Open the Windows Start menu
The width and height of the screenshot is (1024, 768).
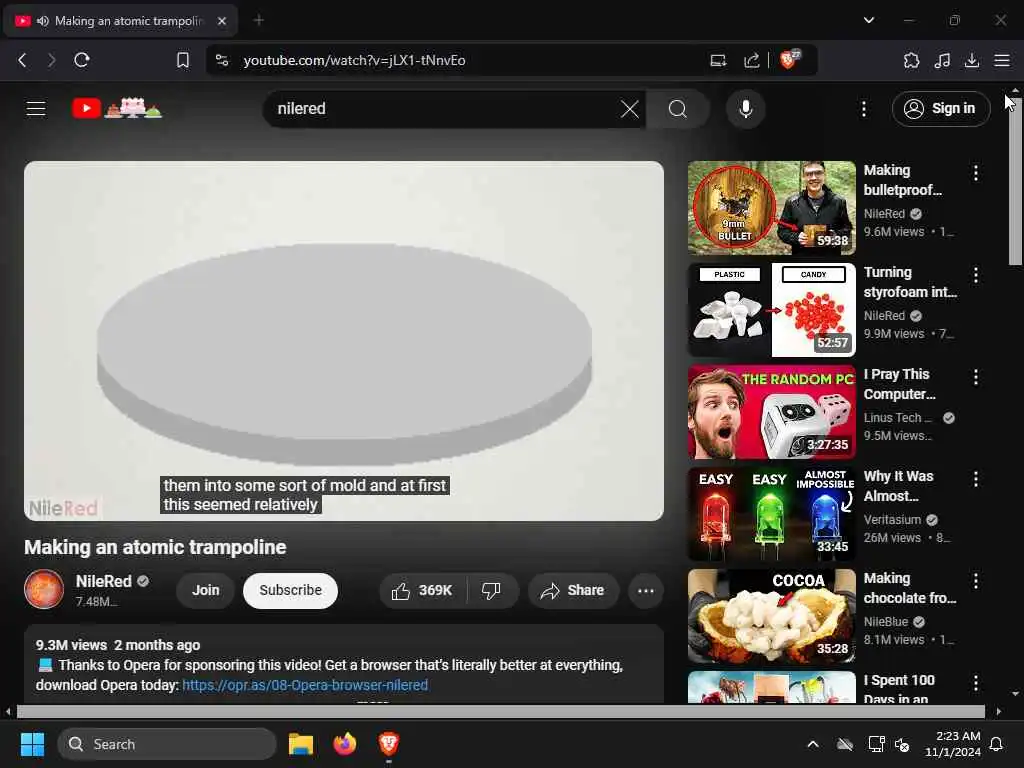pos(32,744)
